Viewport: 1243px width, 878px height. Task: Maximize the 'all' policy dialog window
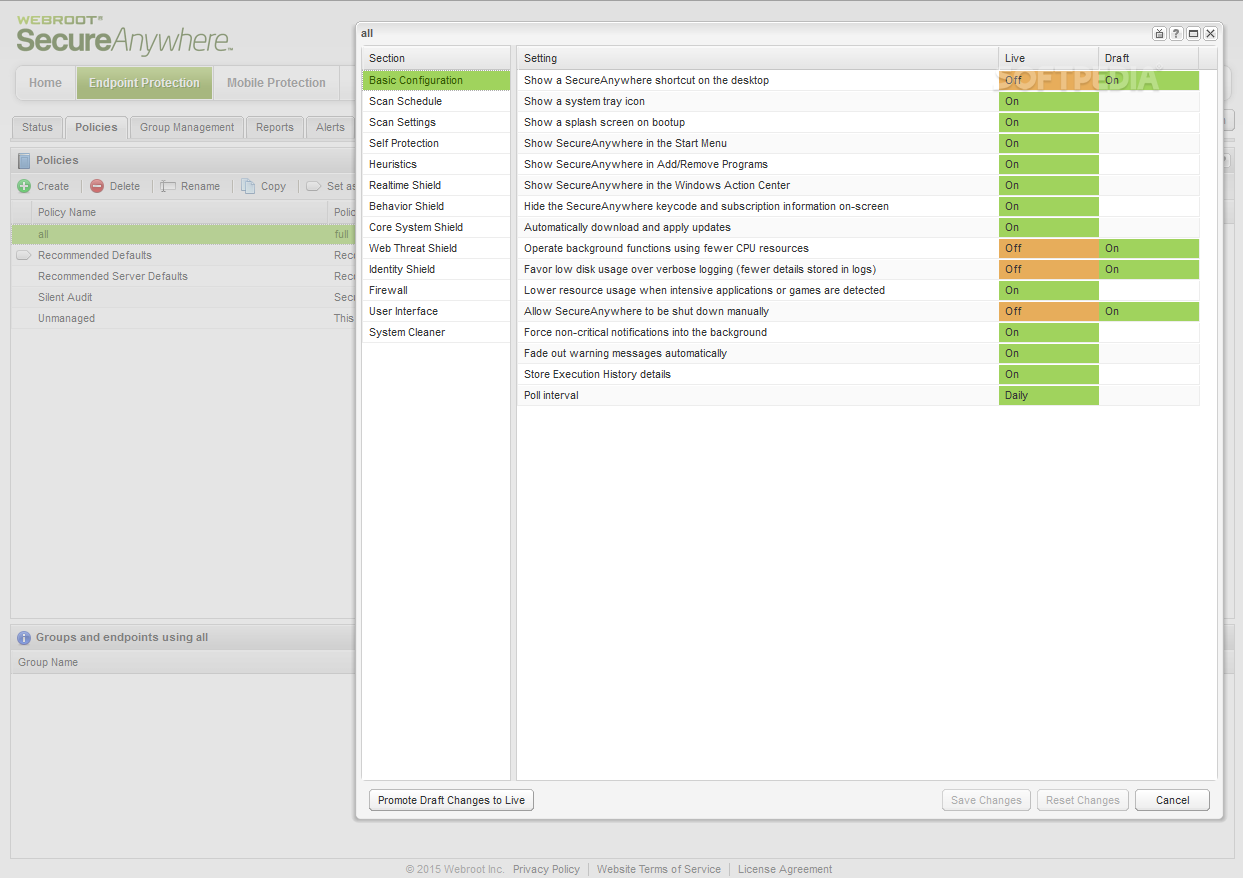click(1193, 33)
